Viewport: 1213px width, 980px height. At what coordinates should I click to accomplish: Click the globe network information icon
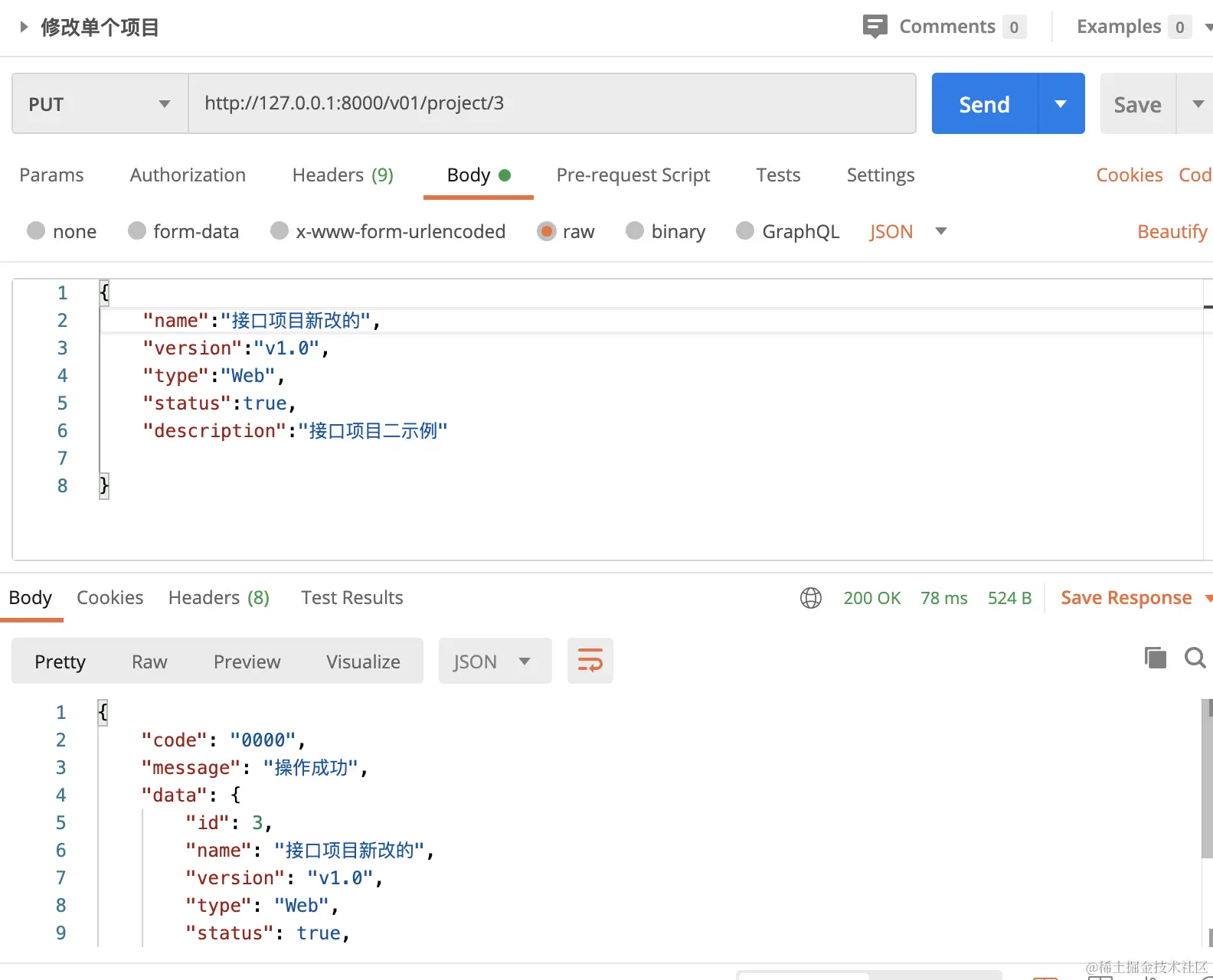click(x=811, y=598)
